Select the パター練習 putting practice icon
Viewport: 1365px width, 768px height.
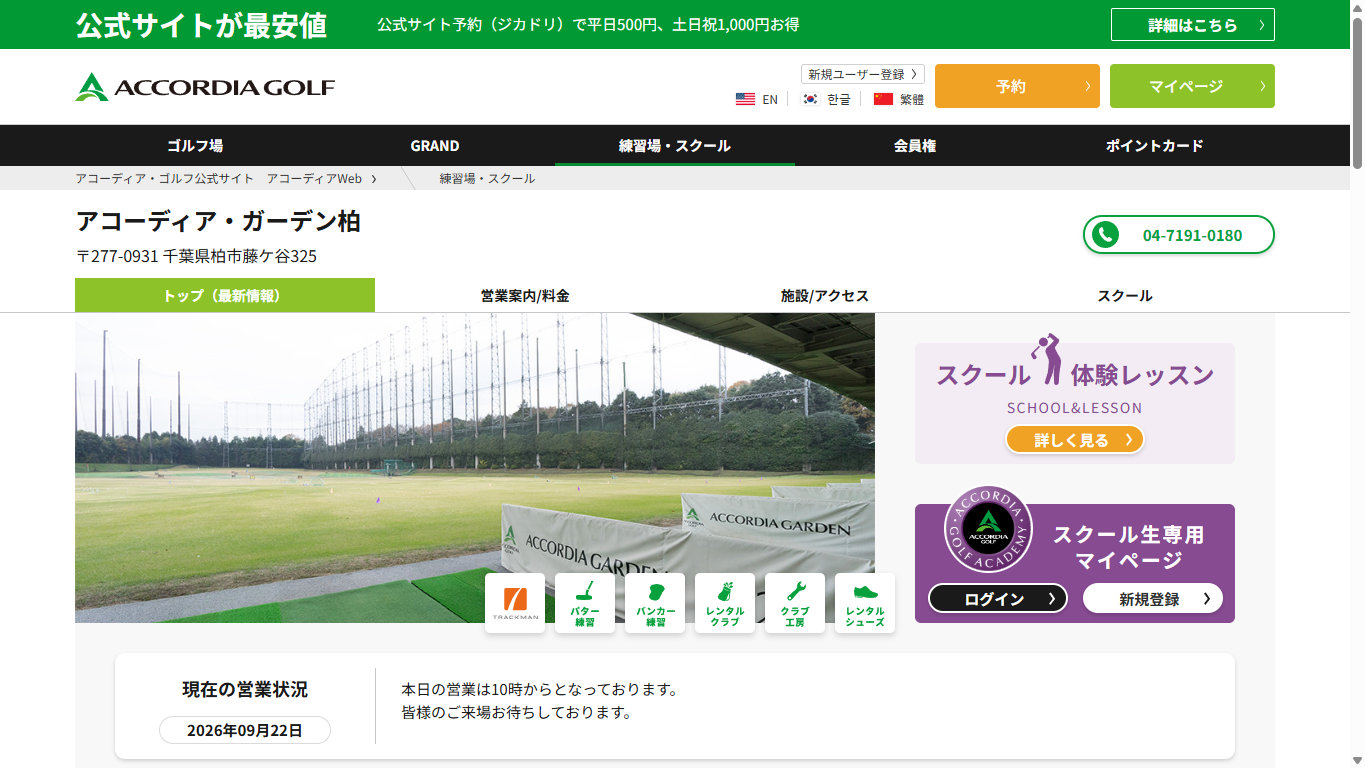pos(585,603)
